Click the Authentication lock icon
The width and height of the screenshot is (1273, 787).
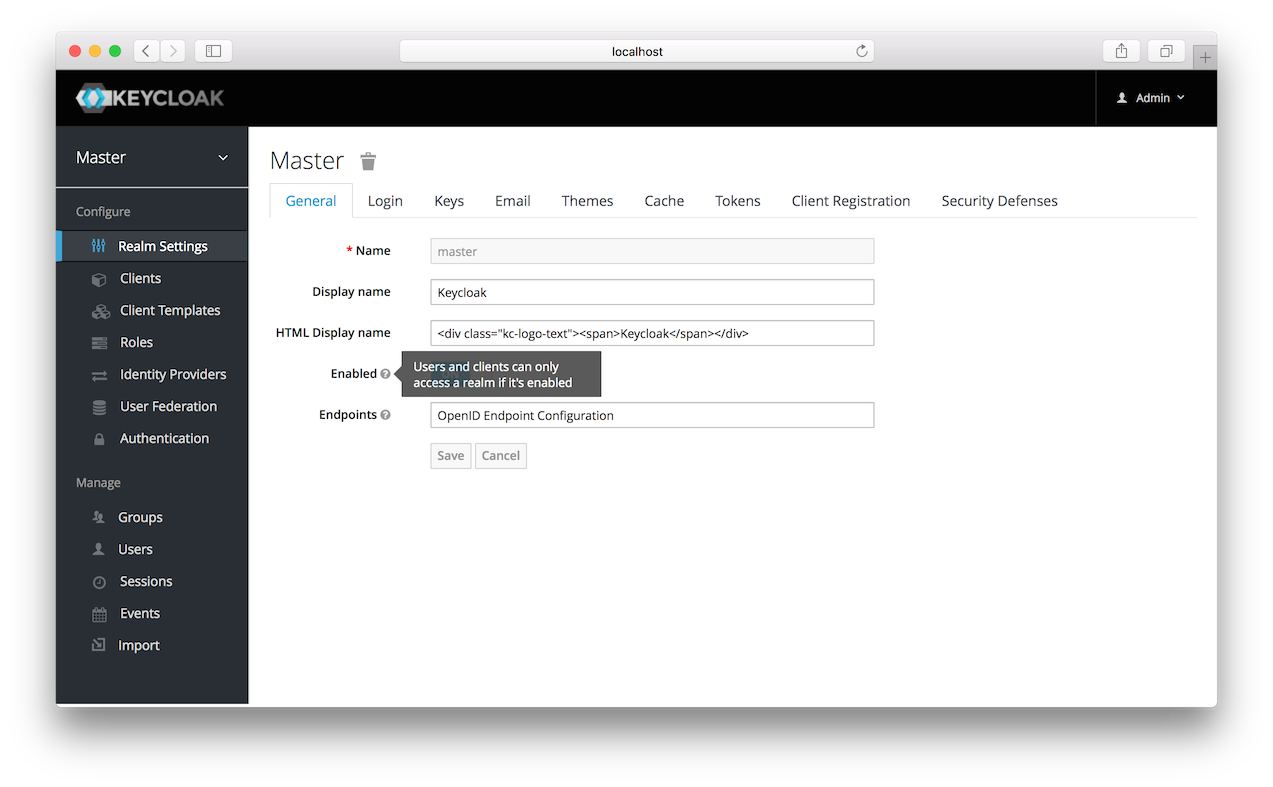[99, 439]
